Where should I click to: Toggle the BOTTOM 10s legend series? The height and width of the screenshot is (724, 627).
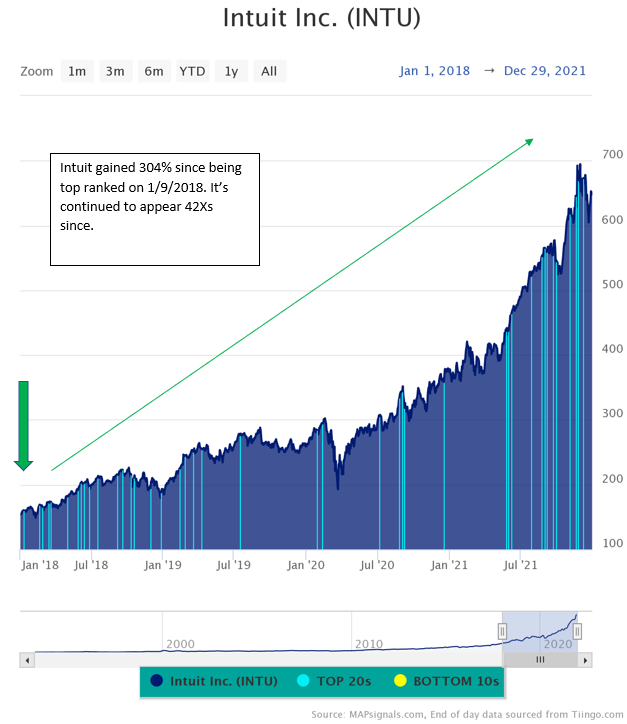tap(446, 681)
